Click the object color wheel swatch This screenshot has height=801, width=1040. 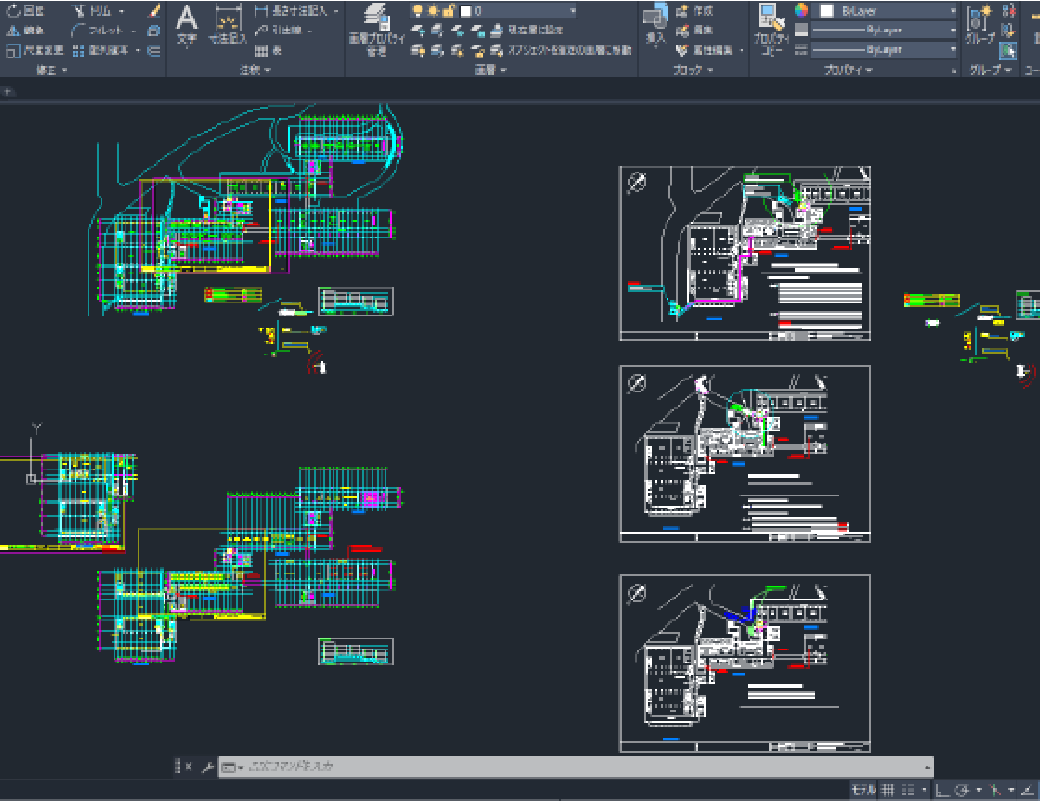point(801,10)
